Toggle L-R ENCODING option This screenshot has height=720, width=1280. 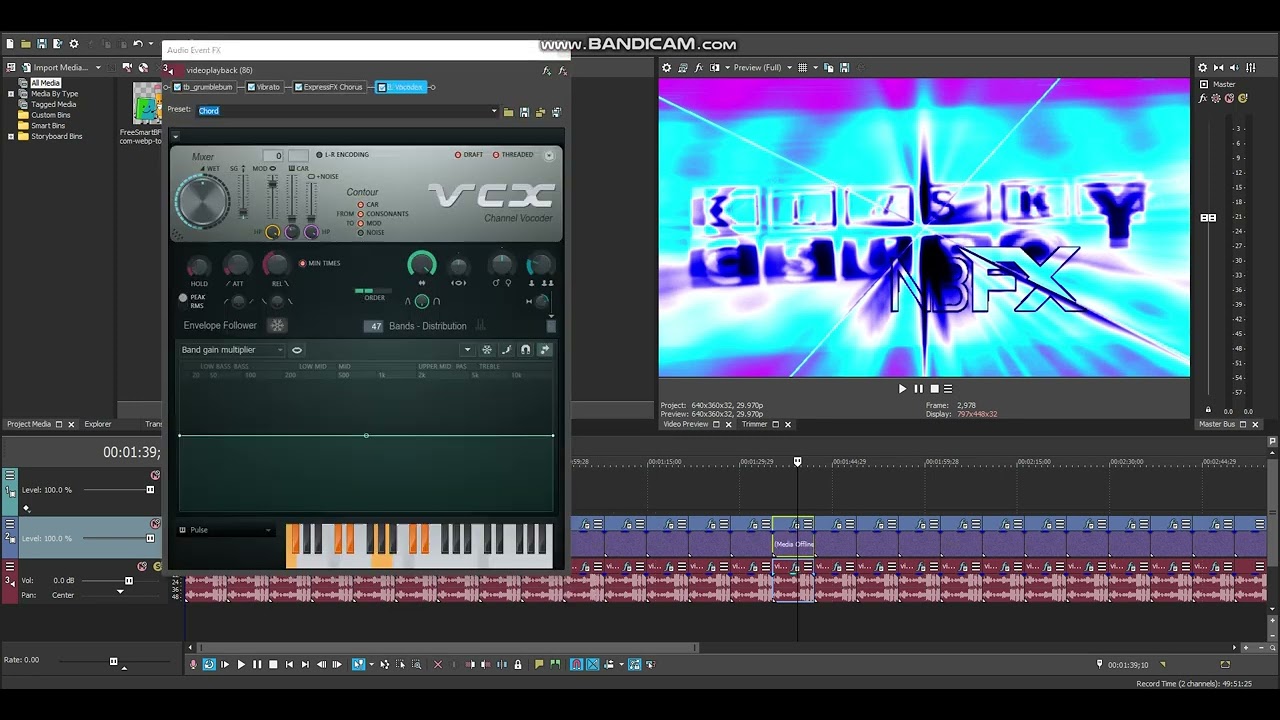point(342,155)
